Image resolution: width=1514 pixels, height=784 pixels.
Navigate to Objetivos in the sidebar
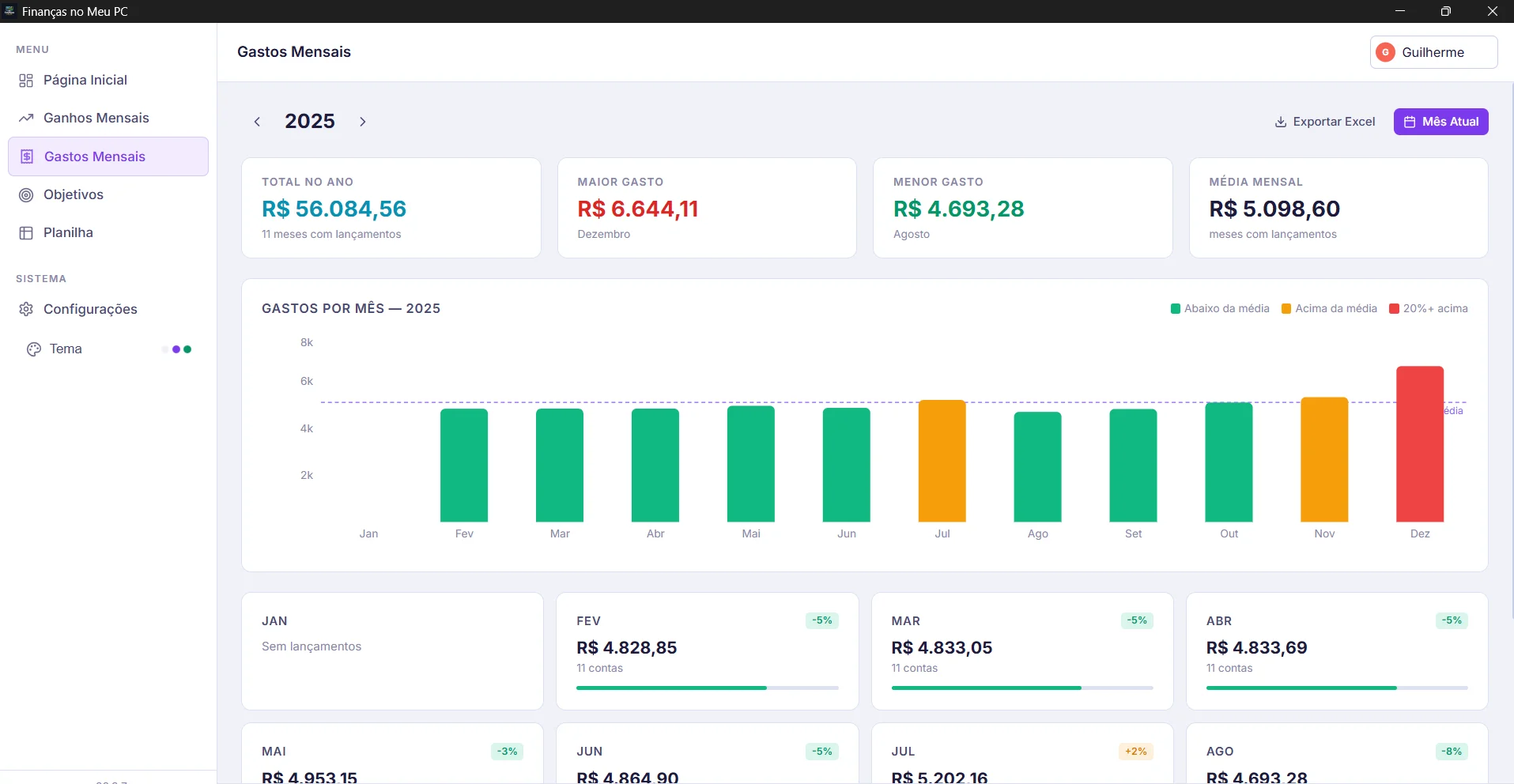coord(74,195)
